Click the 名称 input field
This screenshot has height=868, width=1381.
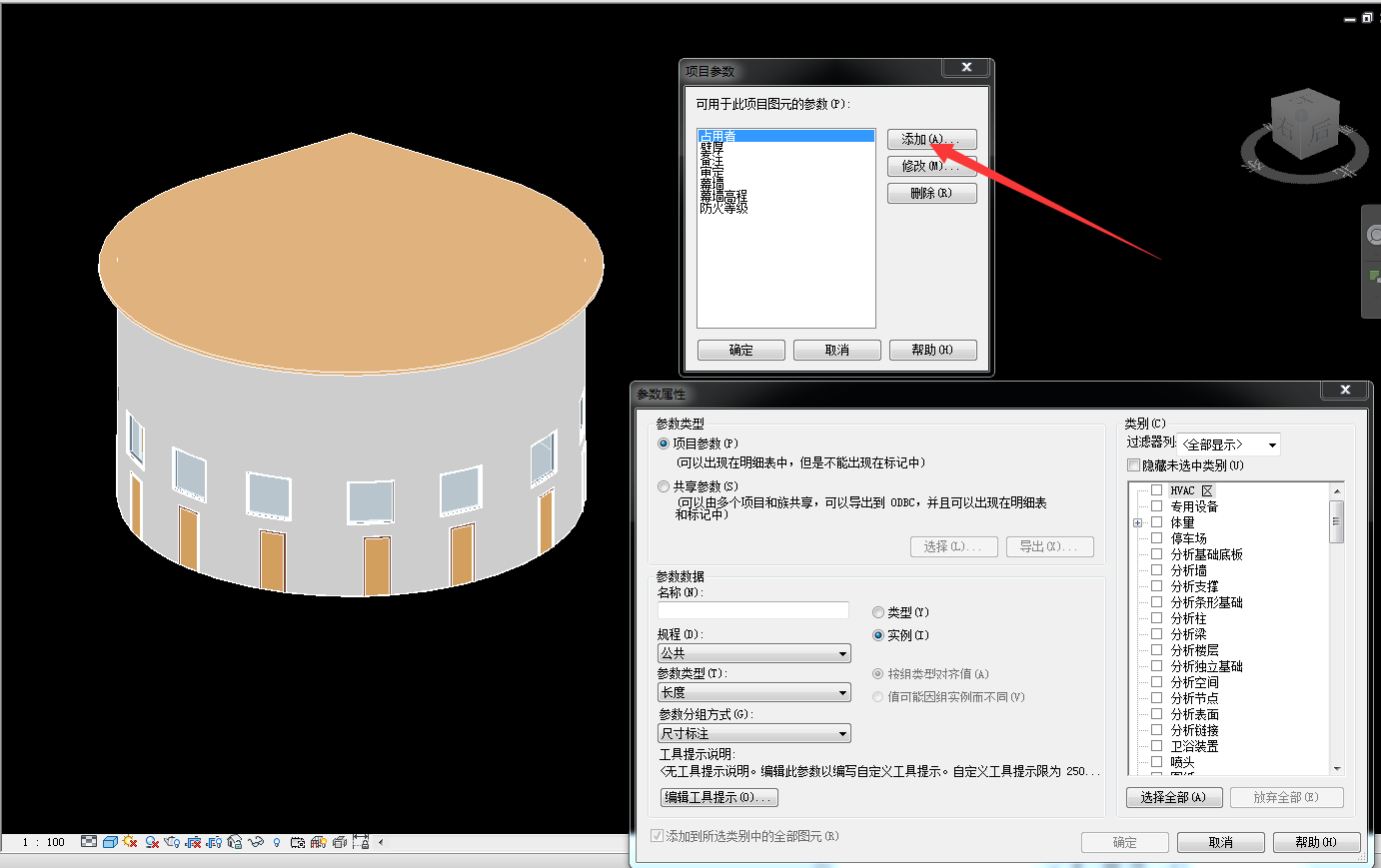[x=752, y=610]
